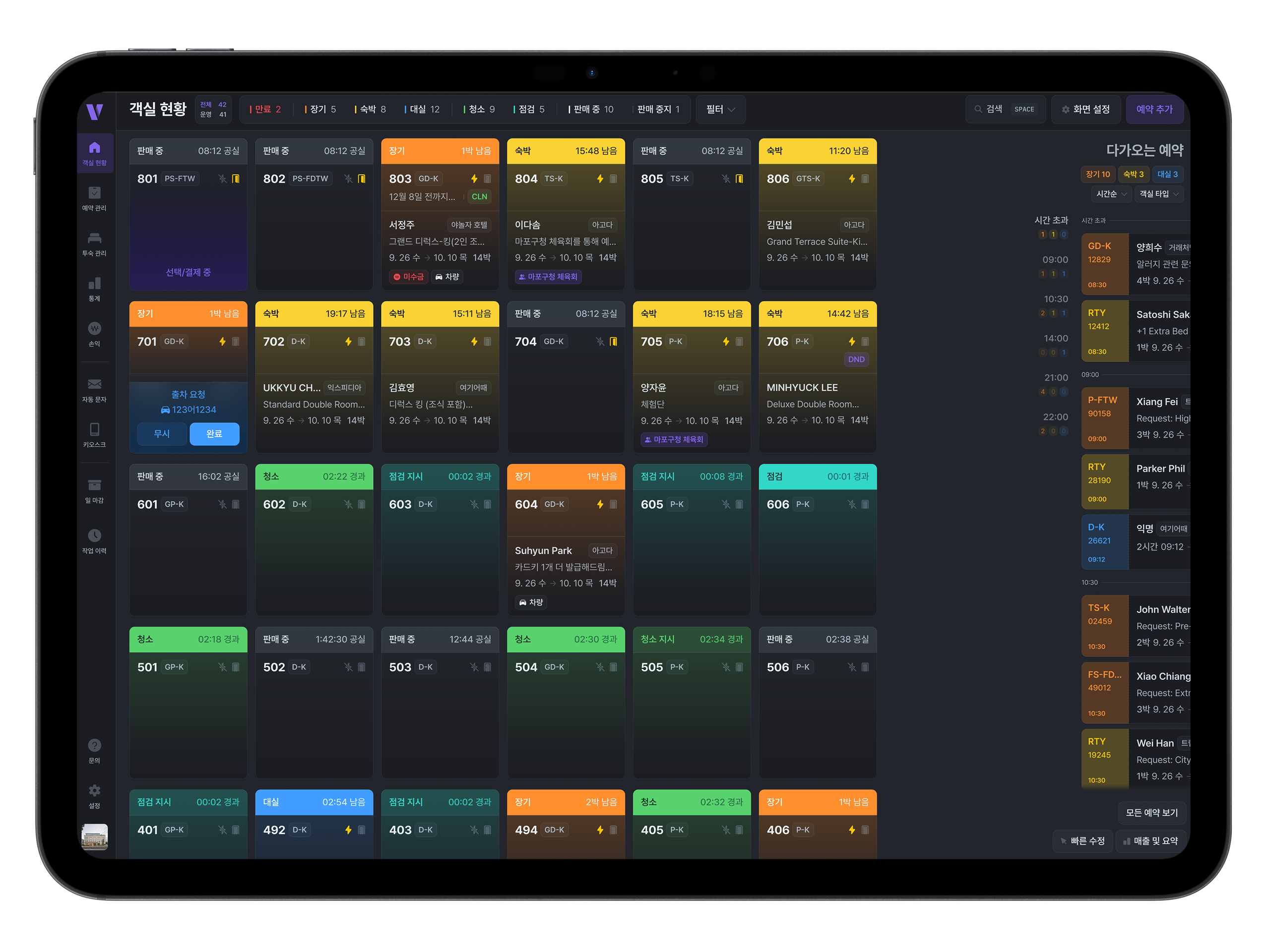
Task: Open the 자동 문자 mail icon
Action: click(94, 384)
